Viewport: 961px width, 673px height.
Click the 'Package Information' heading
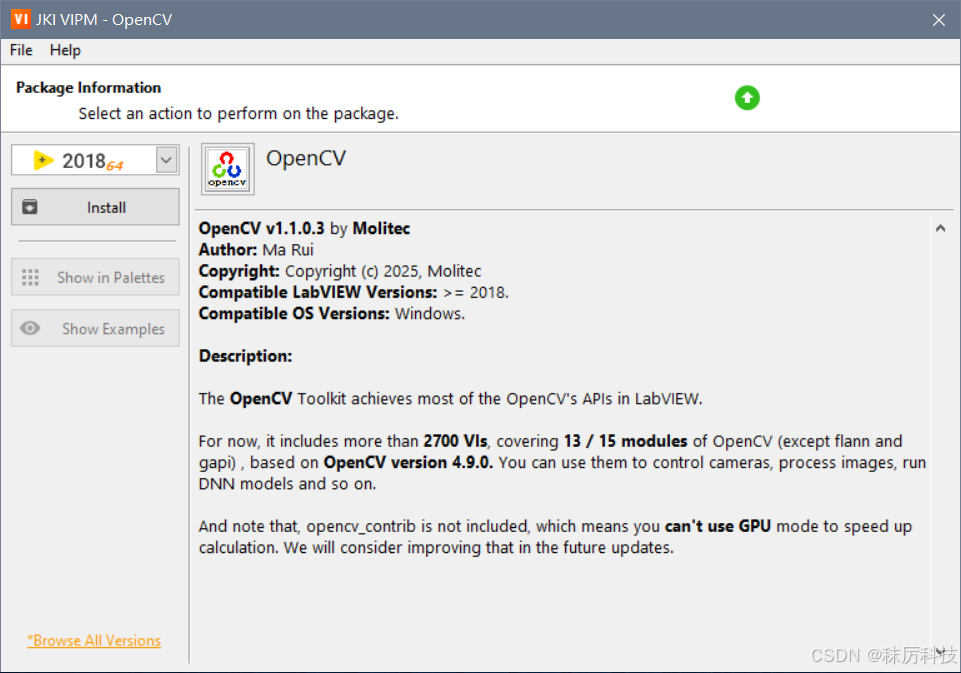[88, 88]
